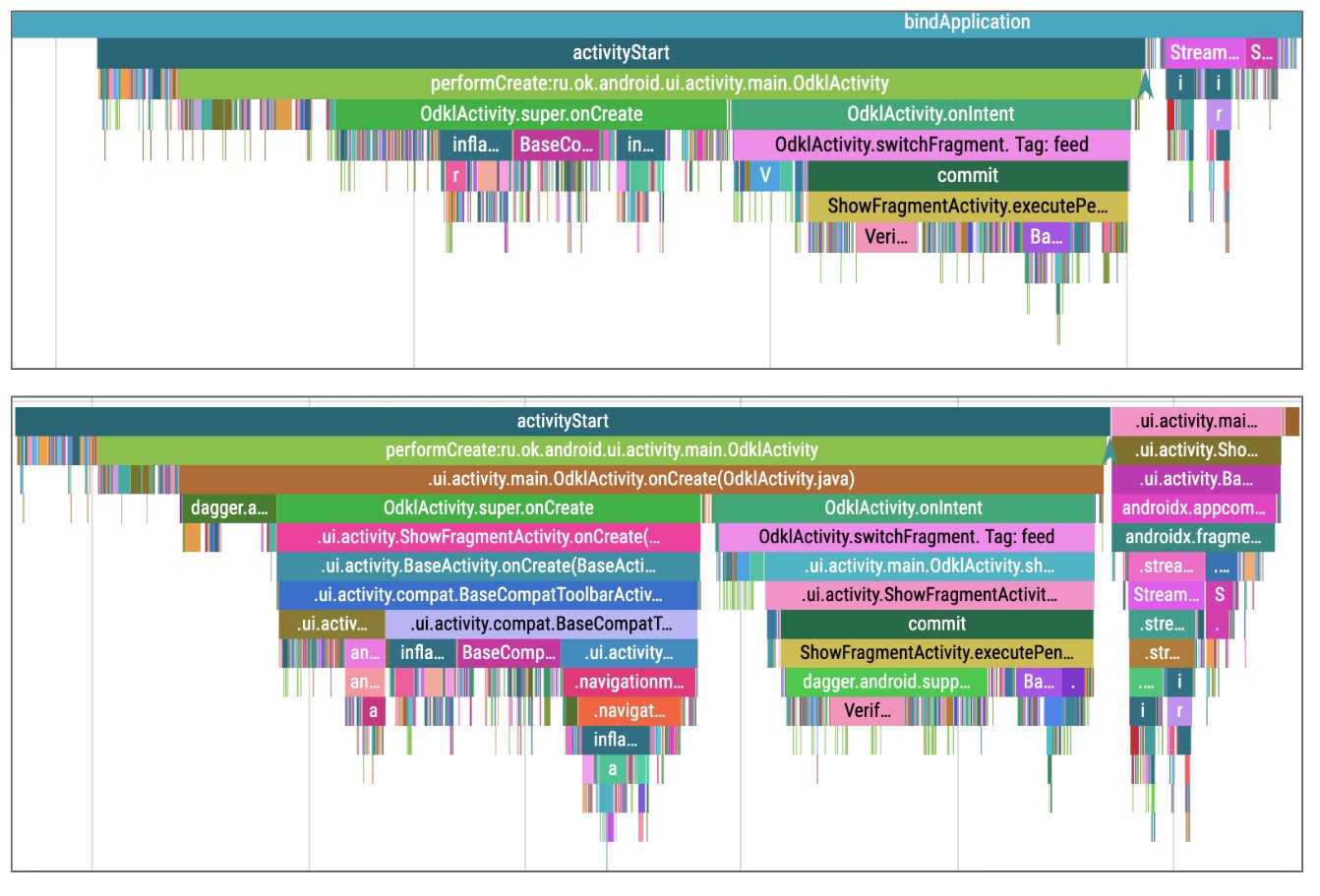
Task: Select .ui.activity.BaseActivity.onCreate(BaseActi... slice
Action: (488, 567)
